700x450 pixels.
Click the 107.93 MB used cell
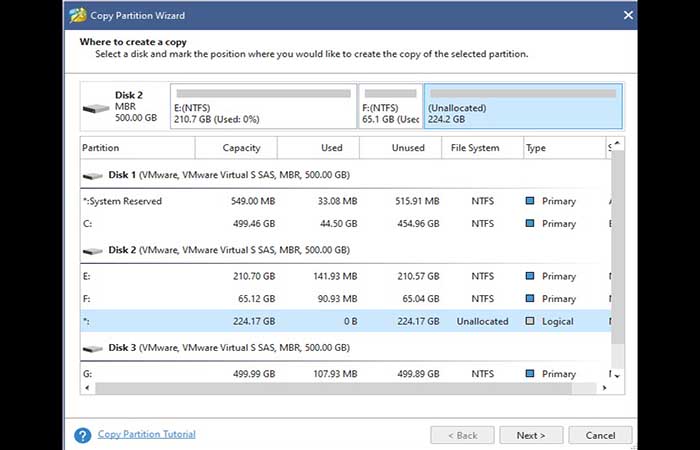tap(335, 374)
